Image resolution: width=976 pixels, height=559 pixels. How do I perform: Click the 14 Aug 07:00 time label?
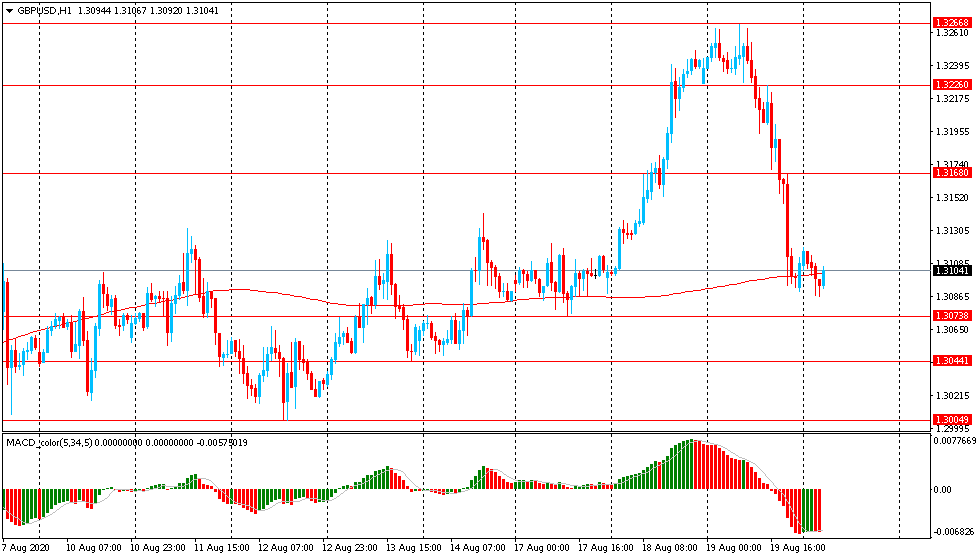click(478, 548)
